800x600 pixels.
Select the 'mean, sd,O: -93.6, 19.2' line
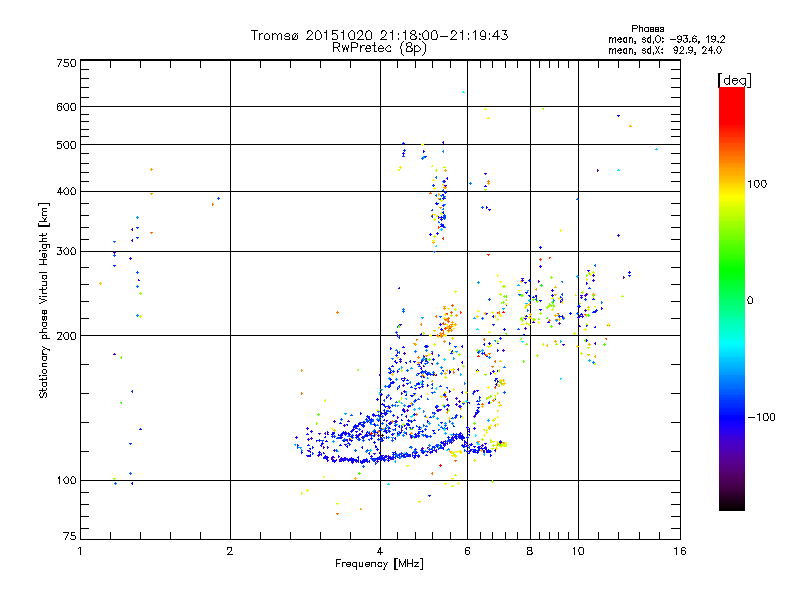coord(666,39)
